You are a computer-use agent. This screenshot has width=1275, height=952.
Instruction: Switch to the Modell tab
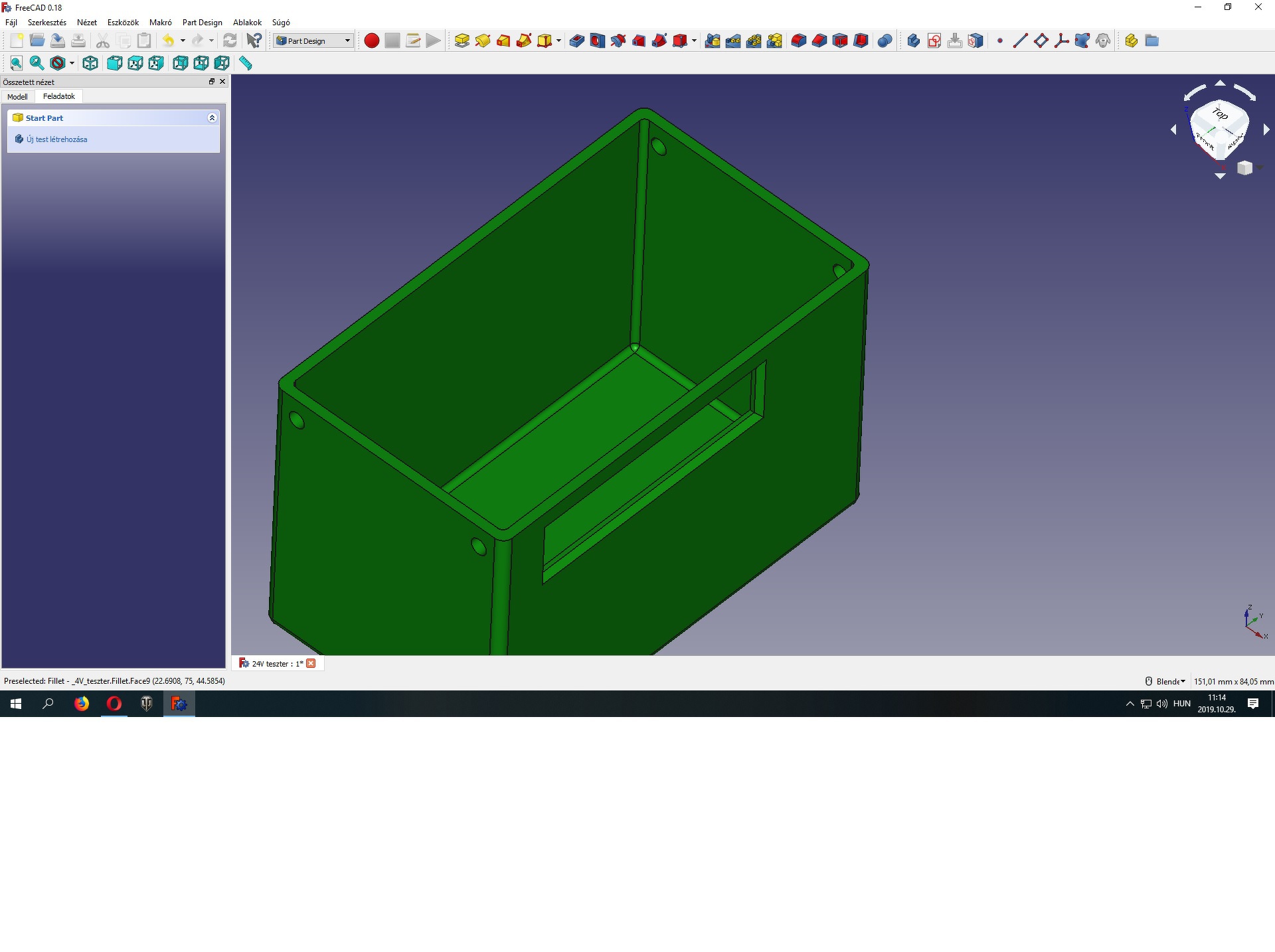17,97
